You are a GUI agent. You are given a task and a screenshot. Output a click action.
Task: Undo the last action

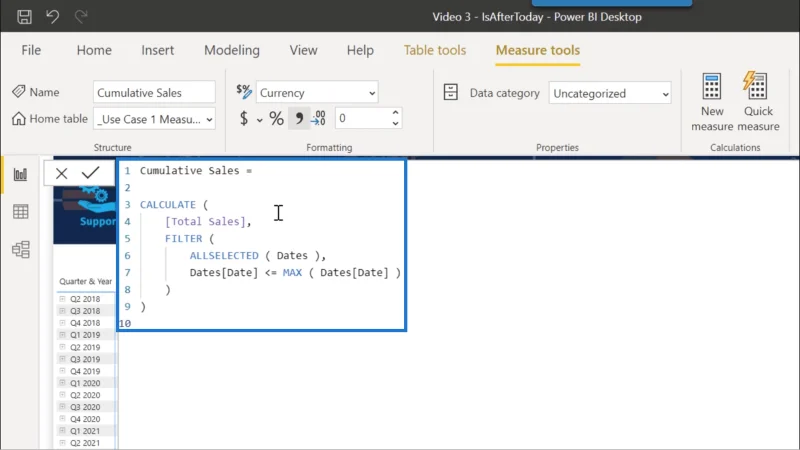click(x=53, y=17)
